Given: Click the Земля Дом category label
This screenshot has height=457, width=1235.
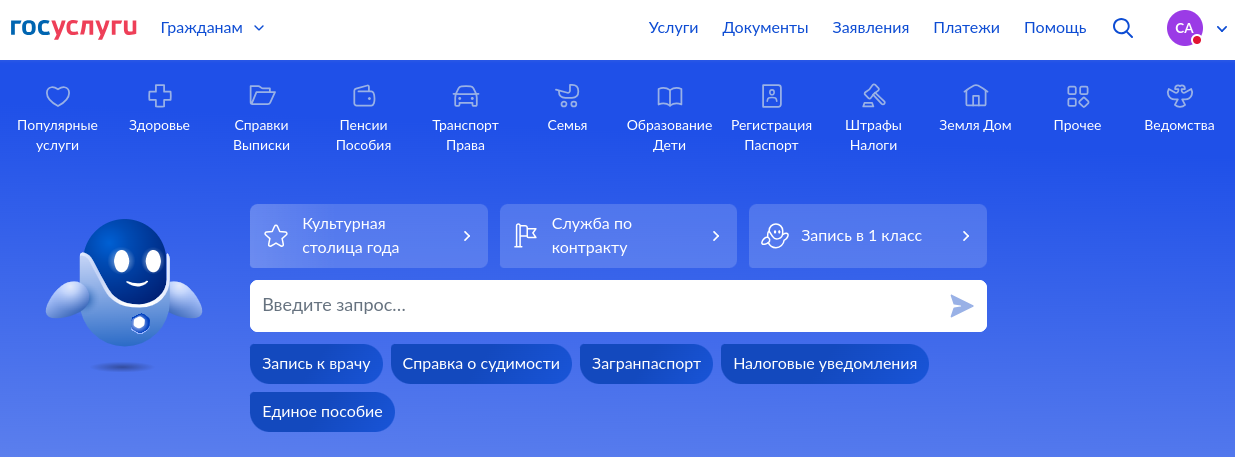Looking at the screenshot, I should (x=975, y=126).
